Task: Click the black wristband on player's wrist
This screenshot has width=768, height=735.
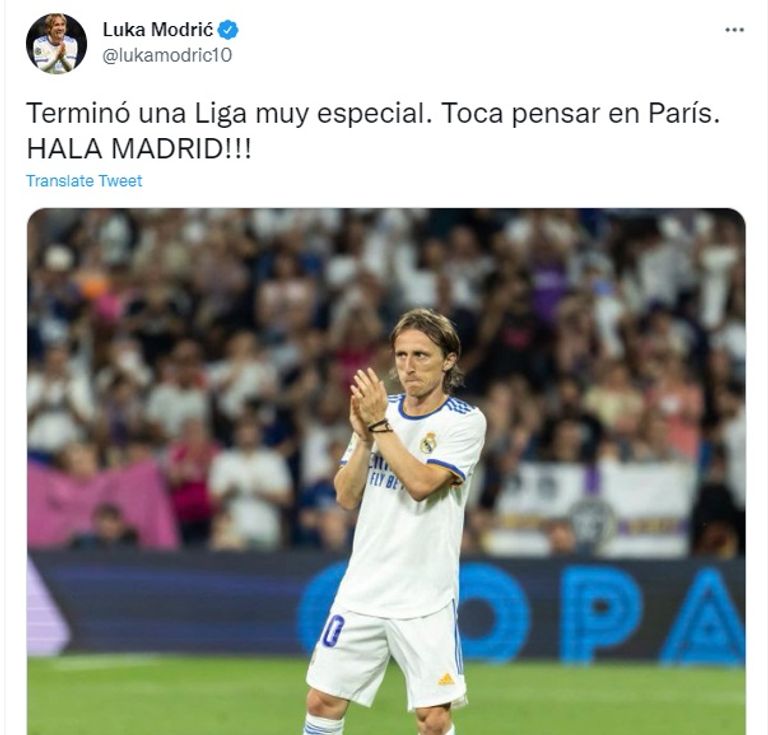Action: pos(380,427)
